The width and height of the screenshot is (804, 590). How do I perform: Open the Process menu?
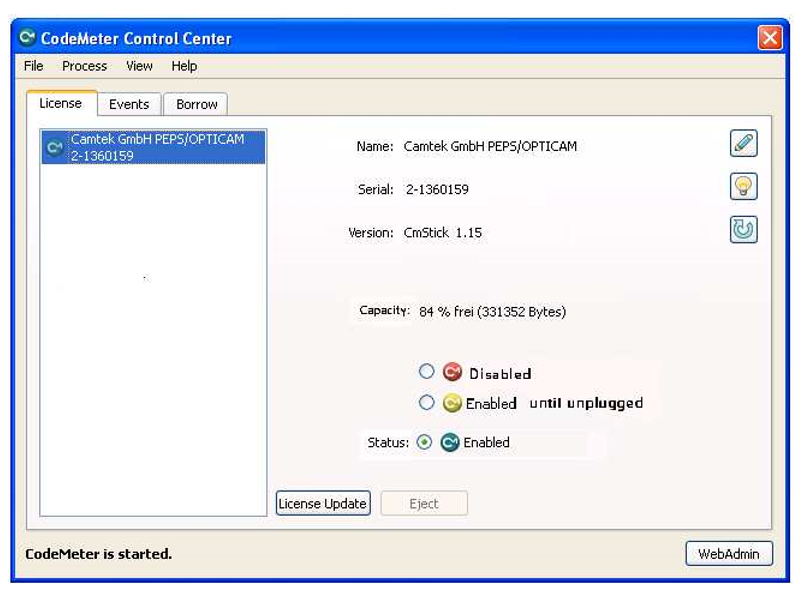tap(85, 66)
